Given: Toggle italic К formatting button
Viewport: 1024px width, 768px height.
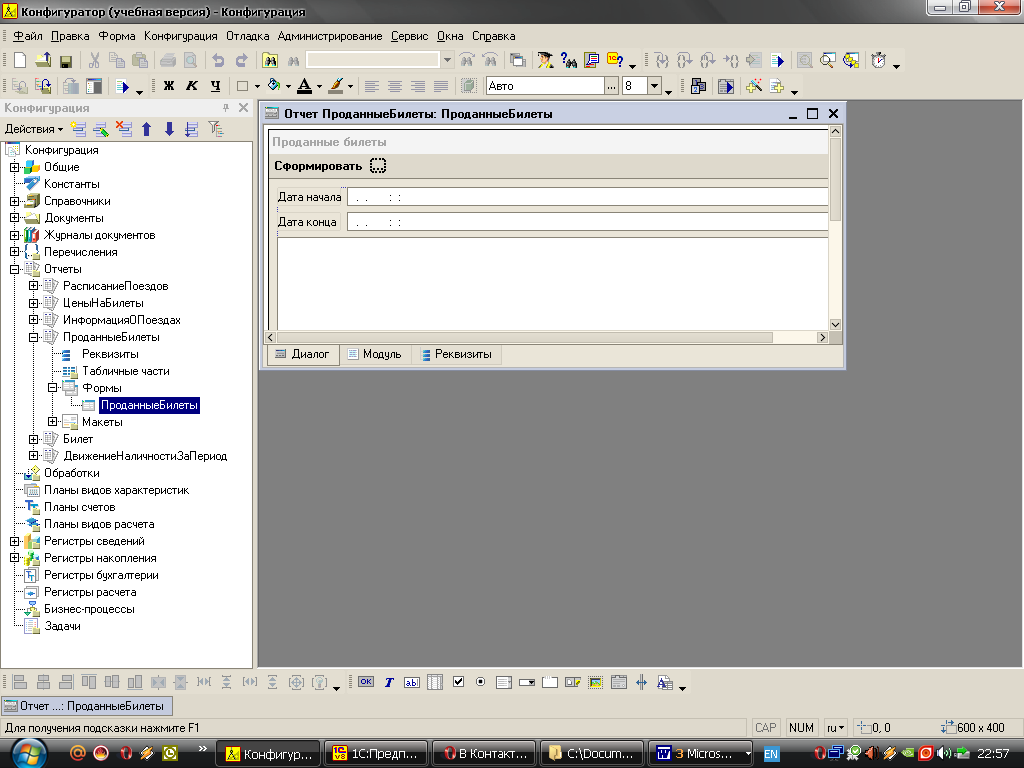Looking at the screenshot, I should [191, 87].
